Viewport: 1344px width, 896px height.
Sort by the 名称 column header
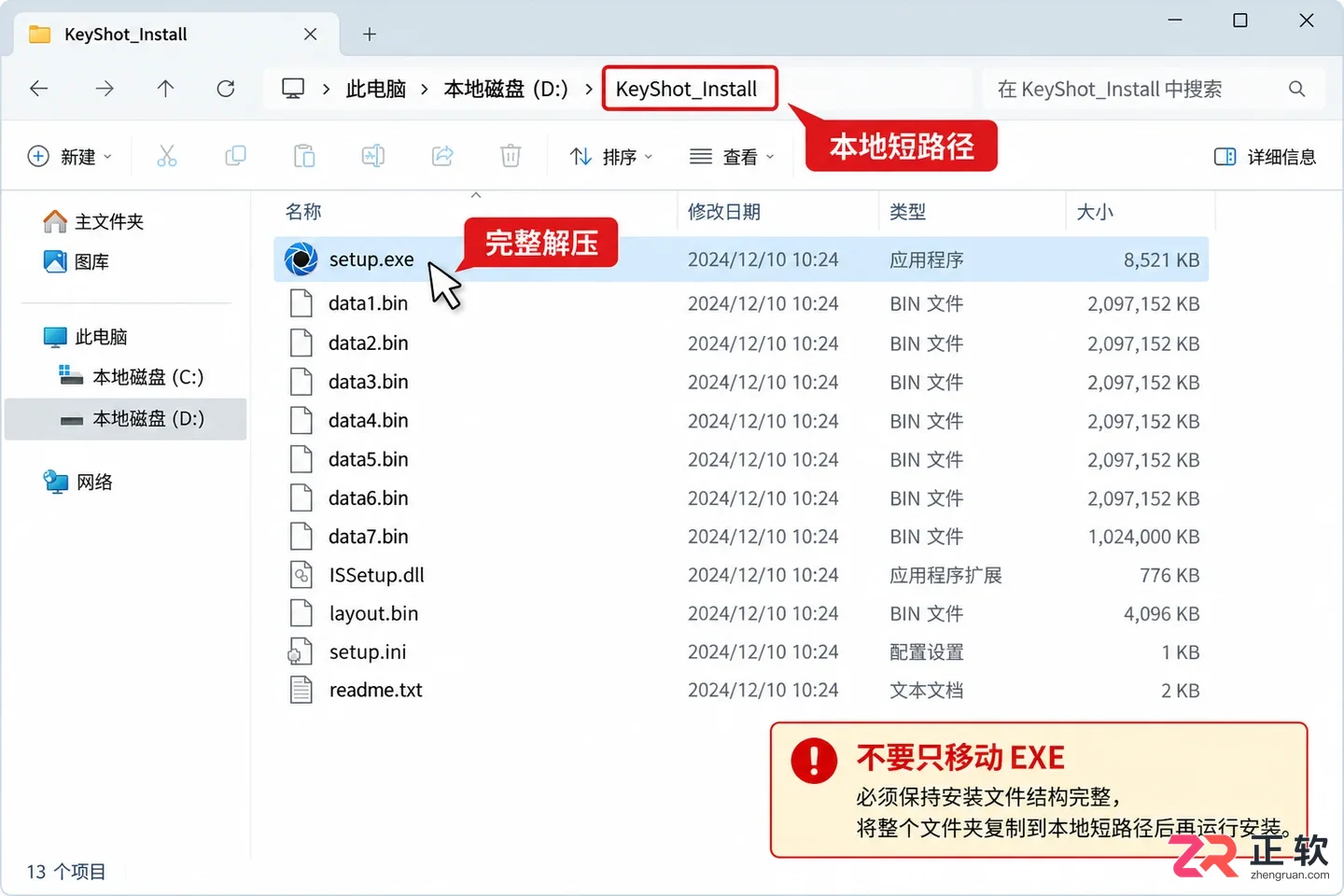(303, 212)
